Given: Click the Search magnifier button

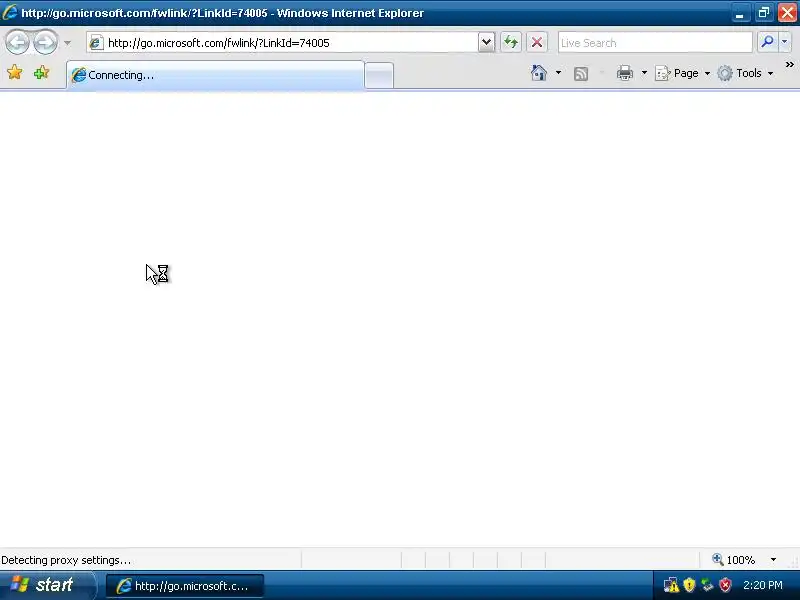Looking at the screenshot, I should [767, 42].
